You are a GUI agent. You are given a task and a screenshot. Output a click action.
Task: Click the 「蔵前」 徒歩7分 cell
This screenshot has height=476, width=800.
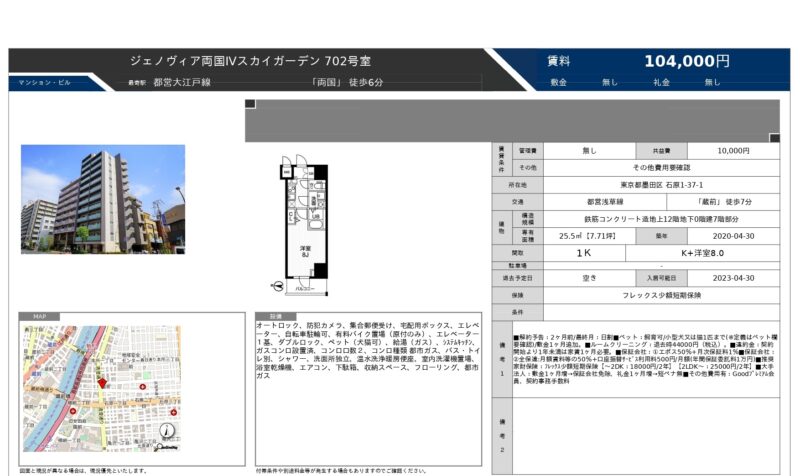tap(723, 202)
